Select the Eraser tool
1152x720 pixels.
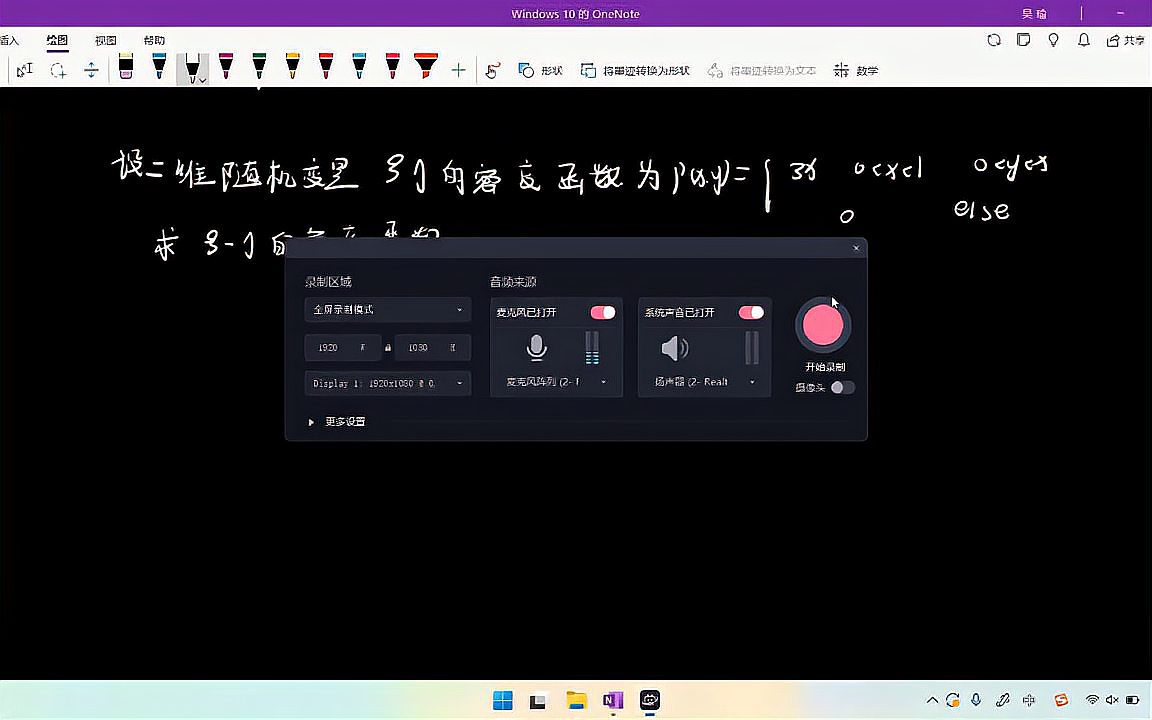point(126,70)
